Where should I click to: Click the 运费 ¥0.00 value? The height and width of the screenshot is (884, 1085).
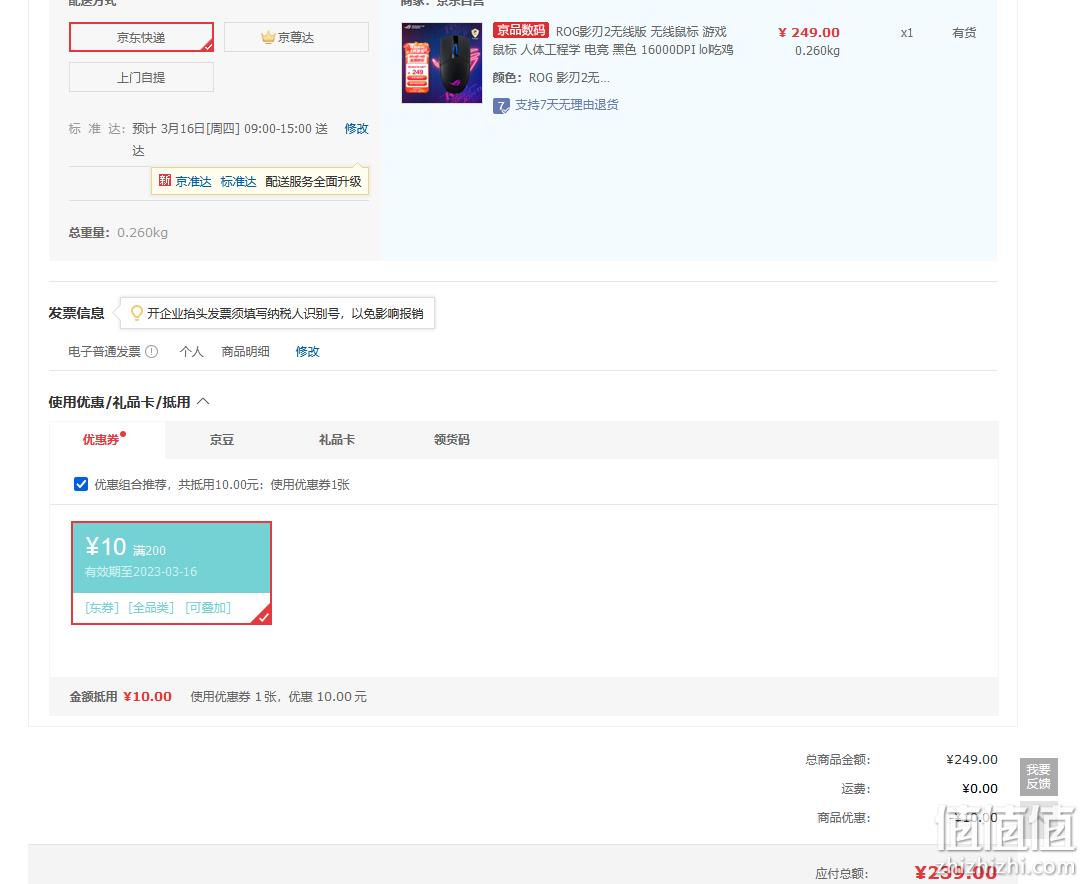980,789
